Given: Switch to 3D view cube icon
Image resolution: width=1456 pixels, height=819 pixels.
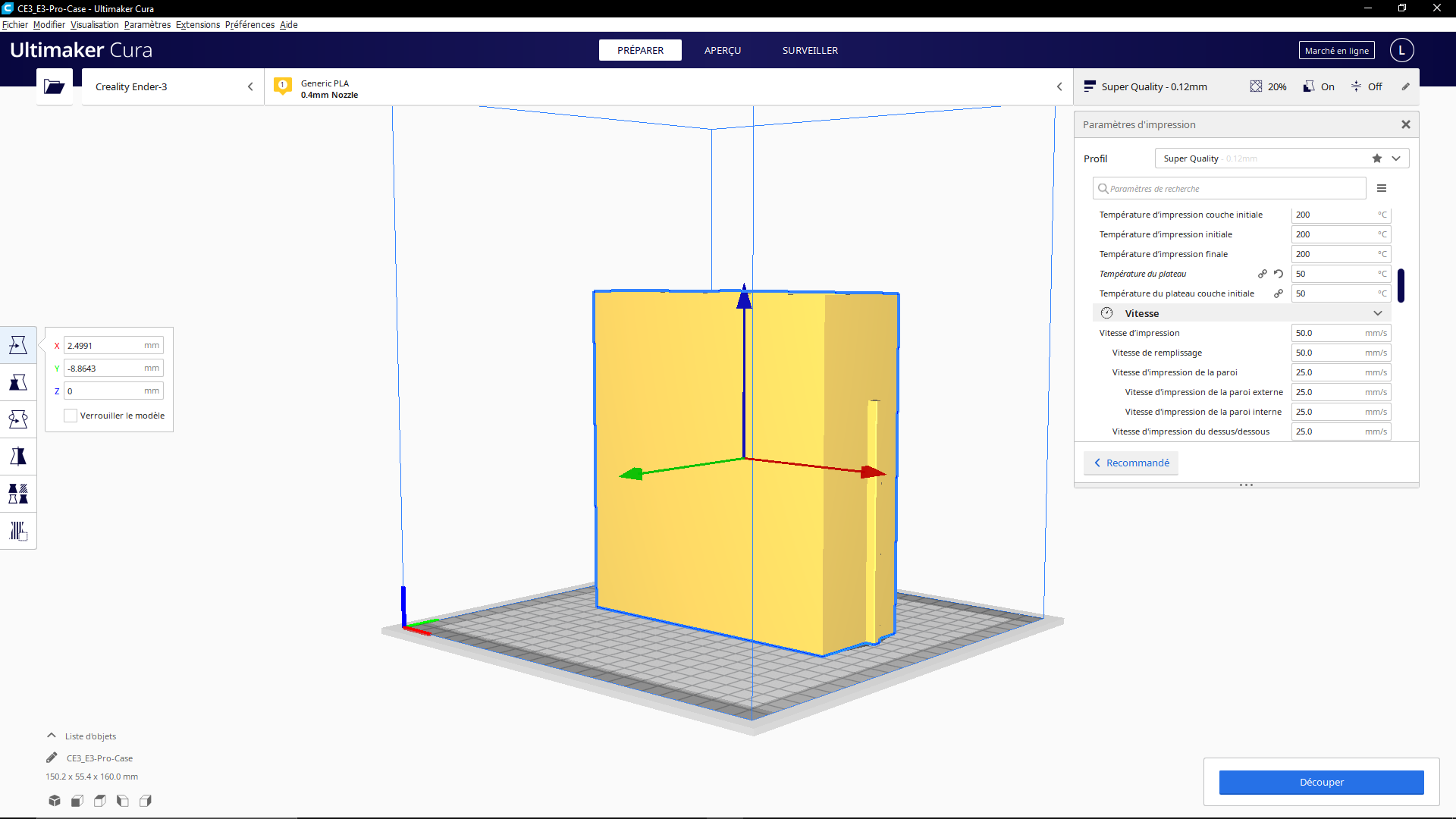Looking at the screenshot, I should coord(55,801).
